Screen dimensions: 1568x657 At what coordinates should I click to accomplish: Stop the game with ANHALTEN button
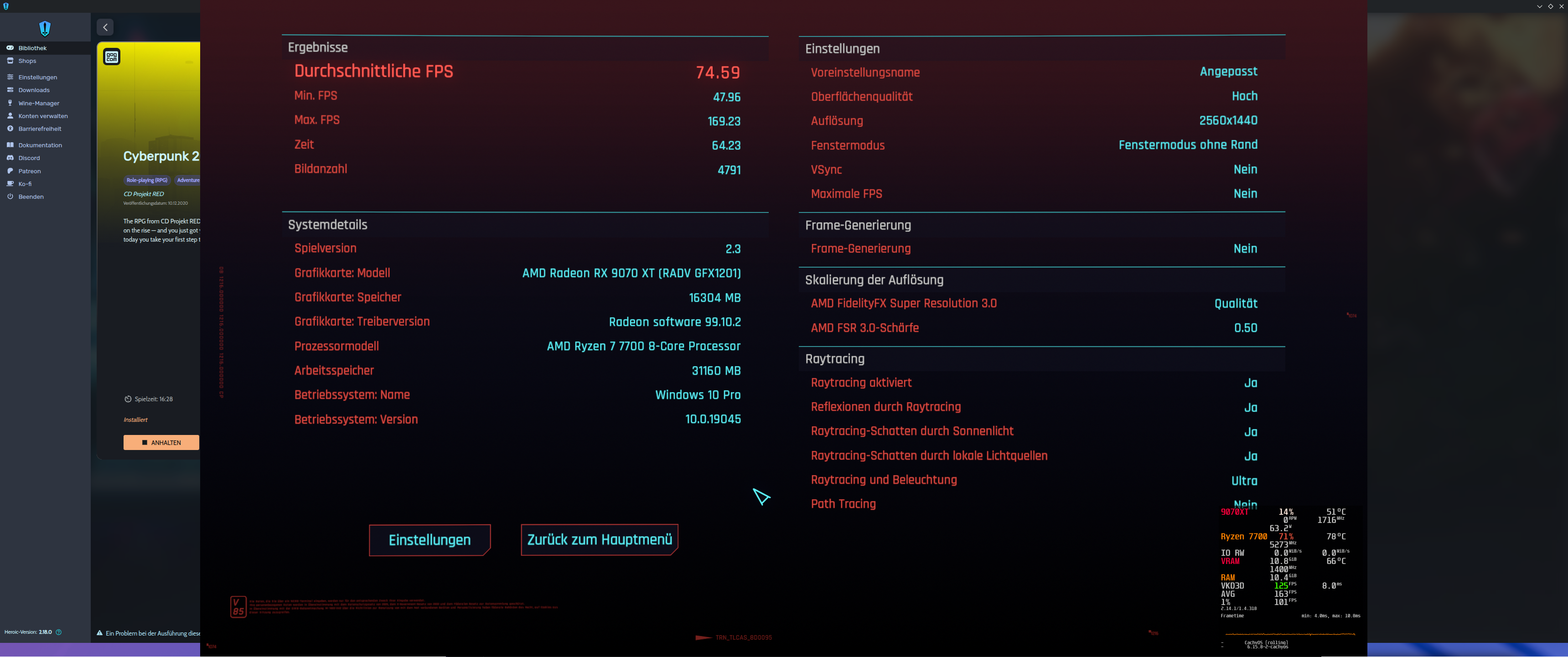pyautogui.click(x=160, y=443)
